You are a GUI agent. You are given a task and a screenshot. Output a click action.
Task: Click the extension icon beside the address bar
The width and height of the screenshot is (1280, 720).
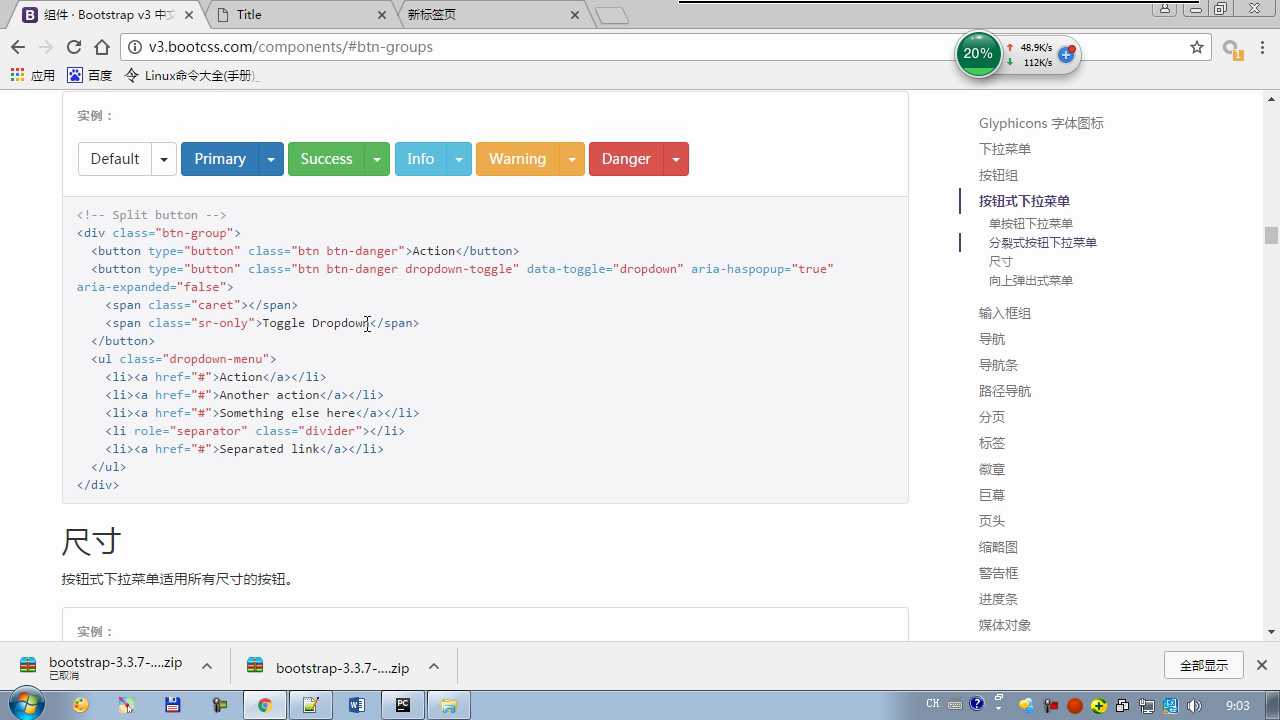[1232, 48]
